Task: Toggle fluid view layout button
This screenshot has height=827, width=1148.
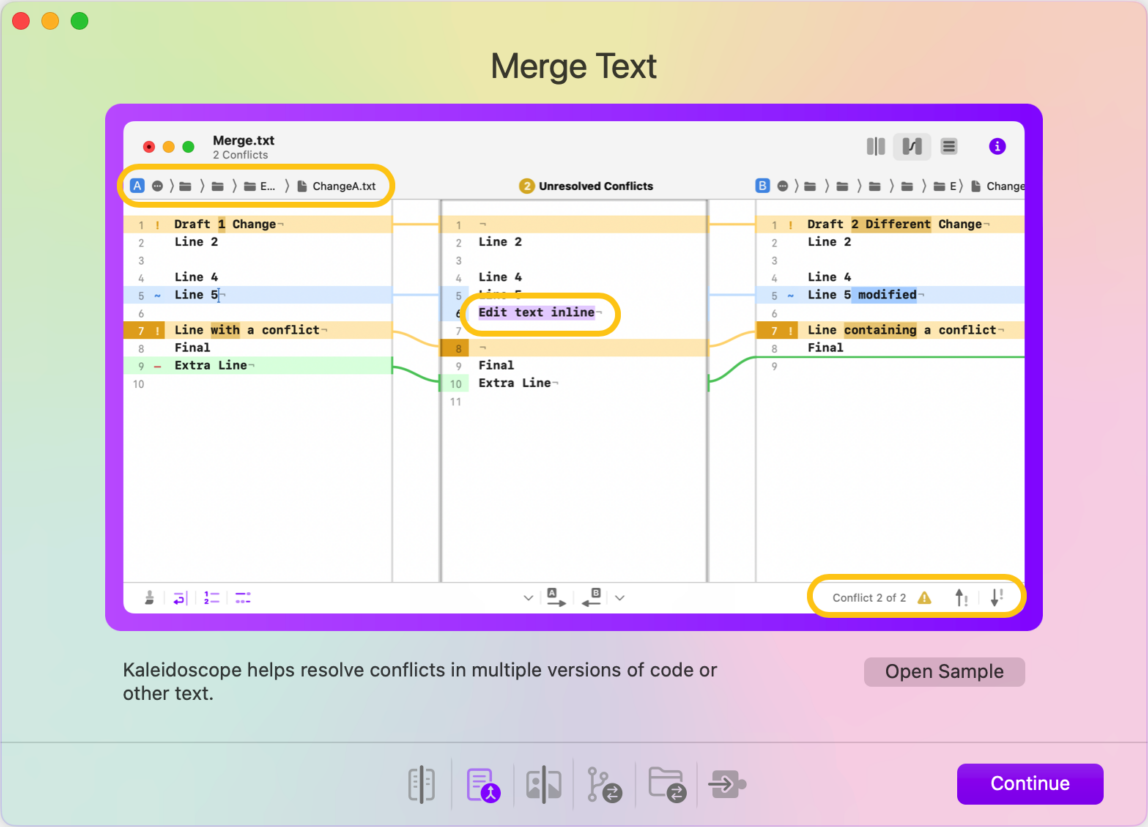Action: [912, 146]
